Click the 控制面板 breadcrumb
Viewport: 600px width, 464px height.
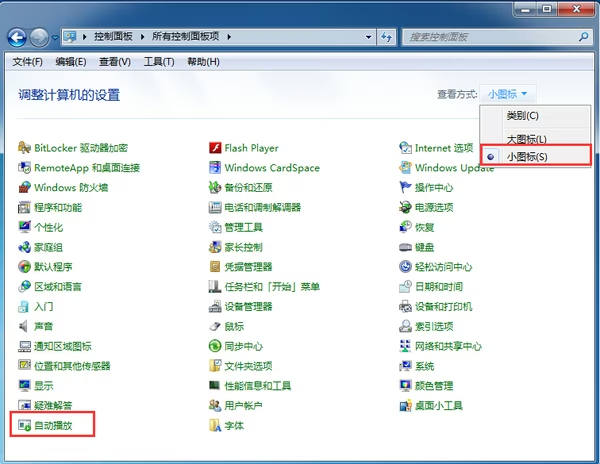click(x=113, y=37)
